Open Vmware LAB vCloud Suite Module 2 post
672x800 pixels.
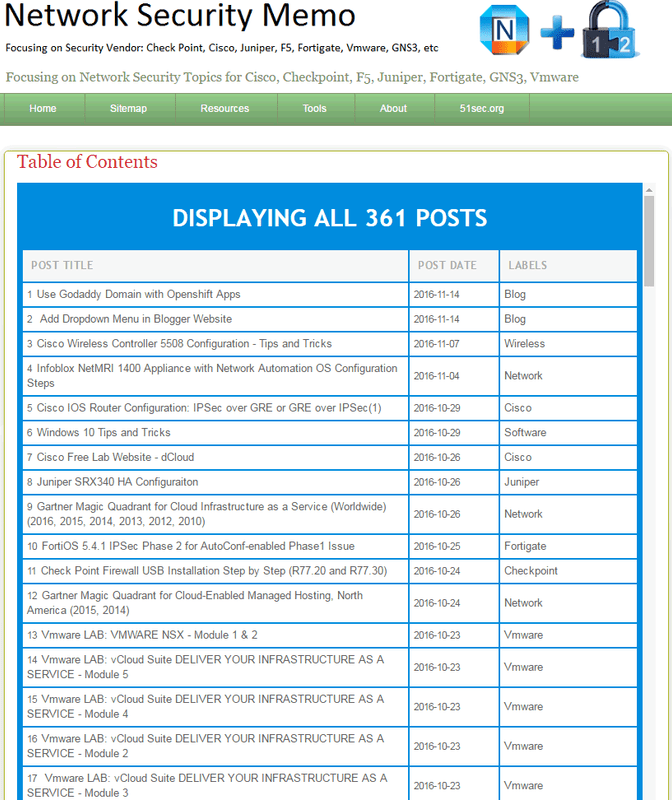[206, 746]
